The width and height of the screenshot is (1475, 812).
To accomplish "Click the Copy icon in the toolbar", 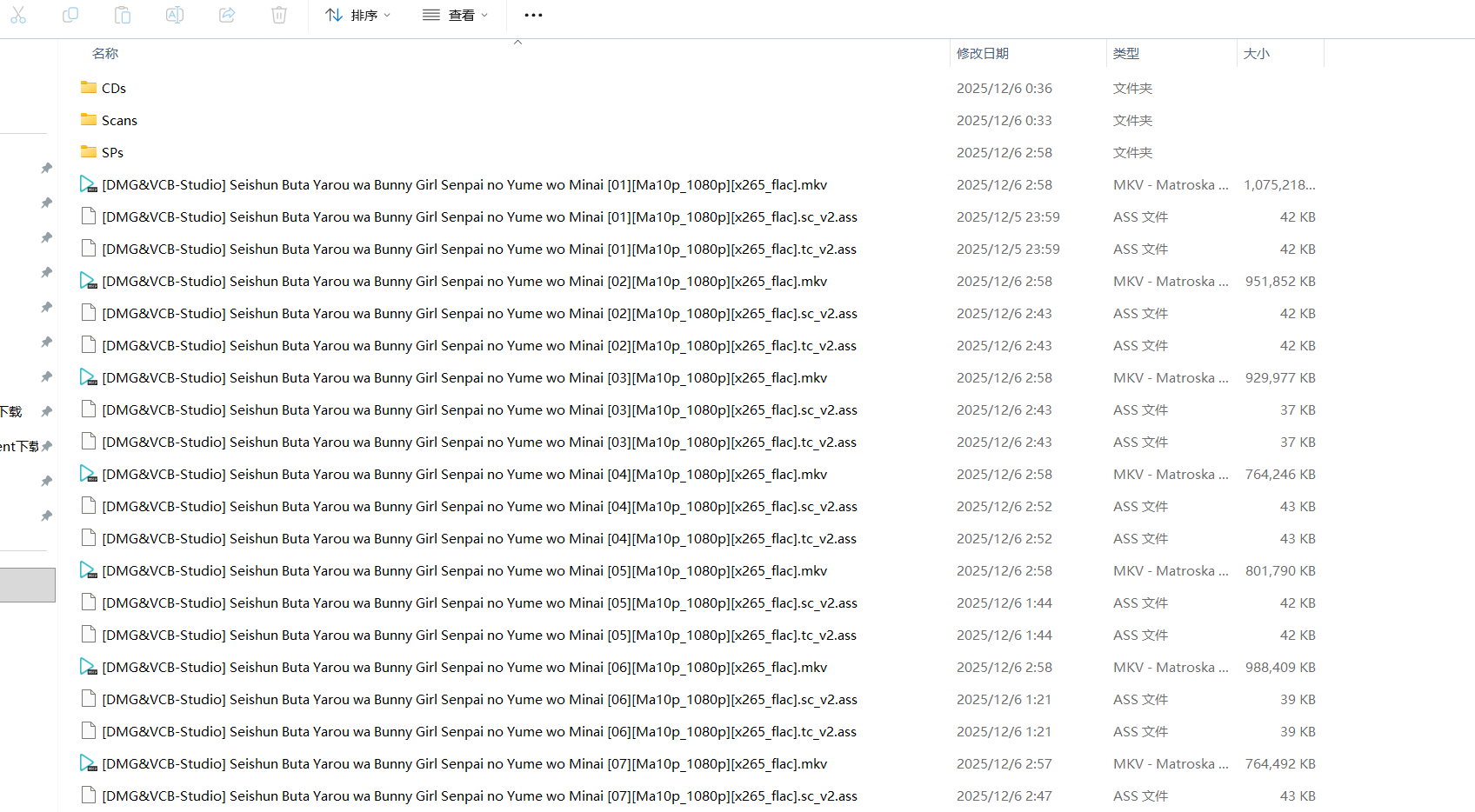I will click(70, 15).
